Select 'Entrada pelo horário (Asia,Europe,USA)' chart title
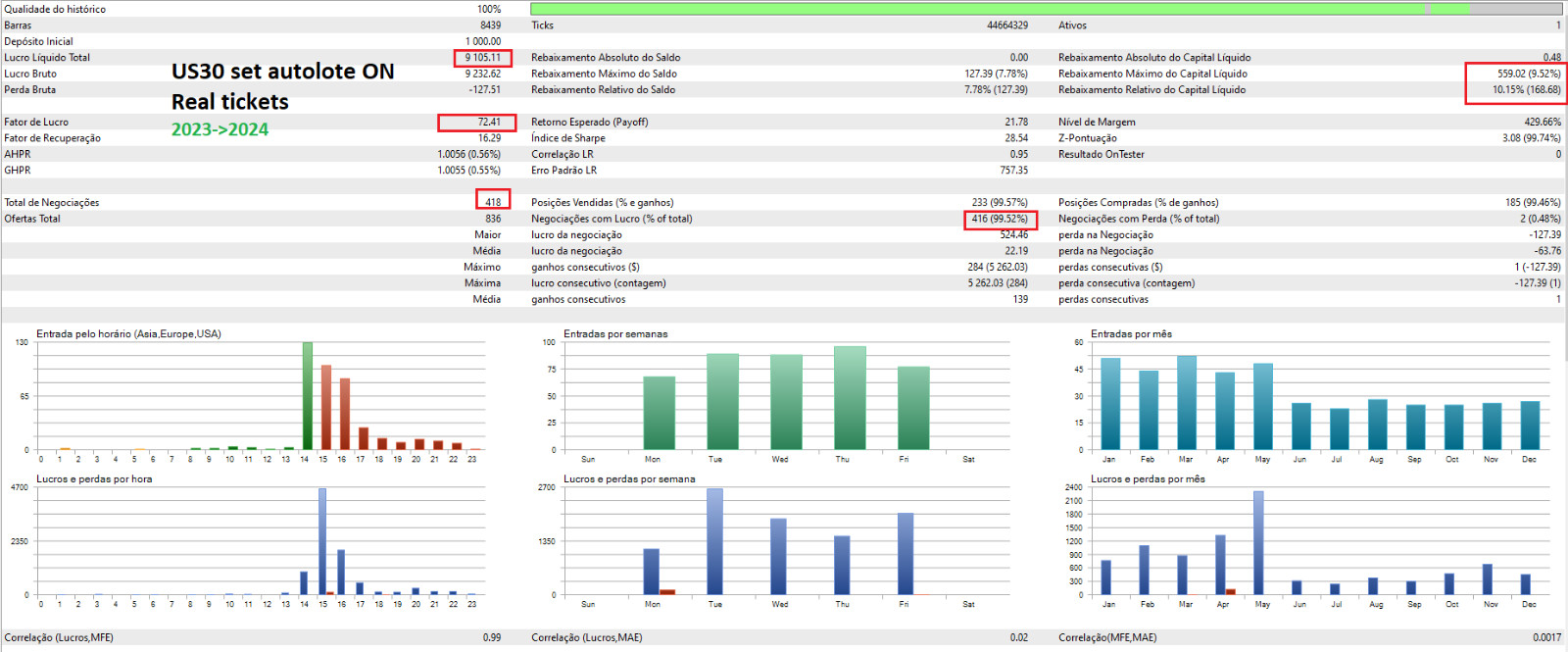This screenshot has height=652, width=1568. (128, 334)
